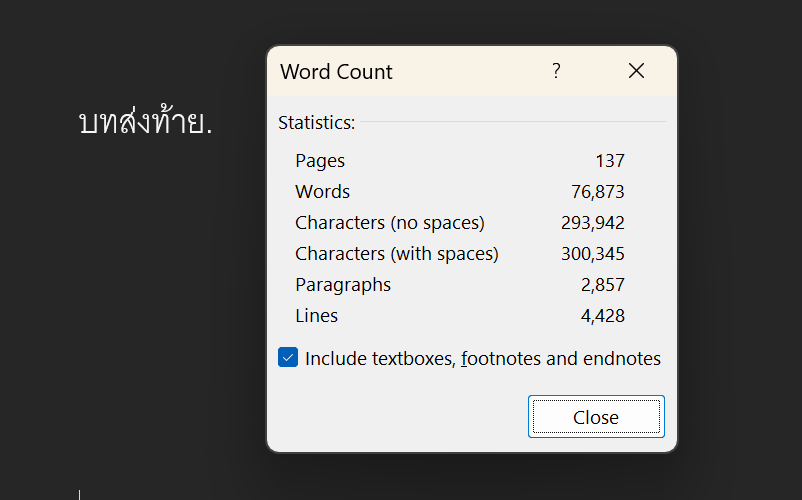Click the value 300,345 for characters

tap(593, 254)
